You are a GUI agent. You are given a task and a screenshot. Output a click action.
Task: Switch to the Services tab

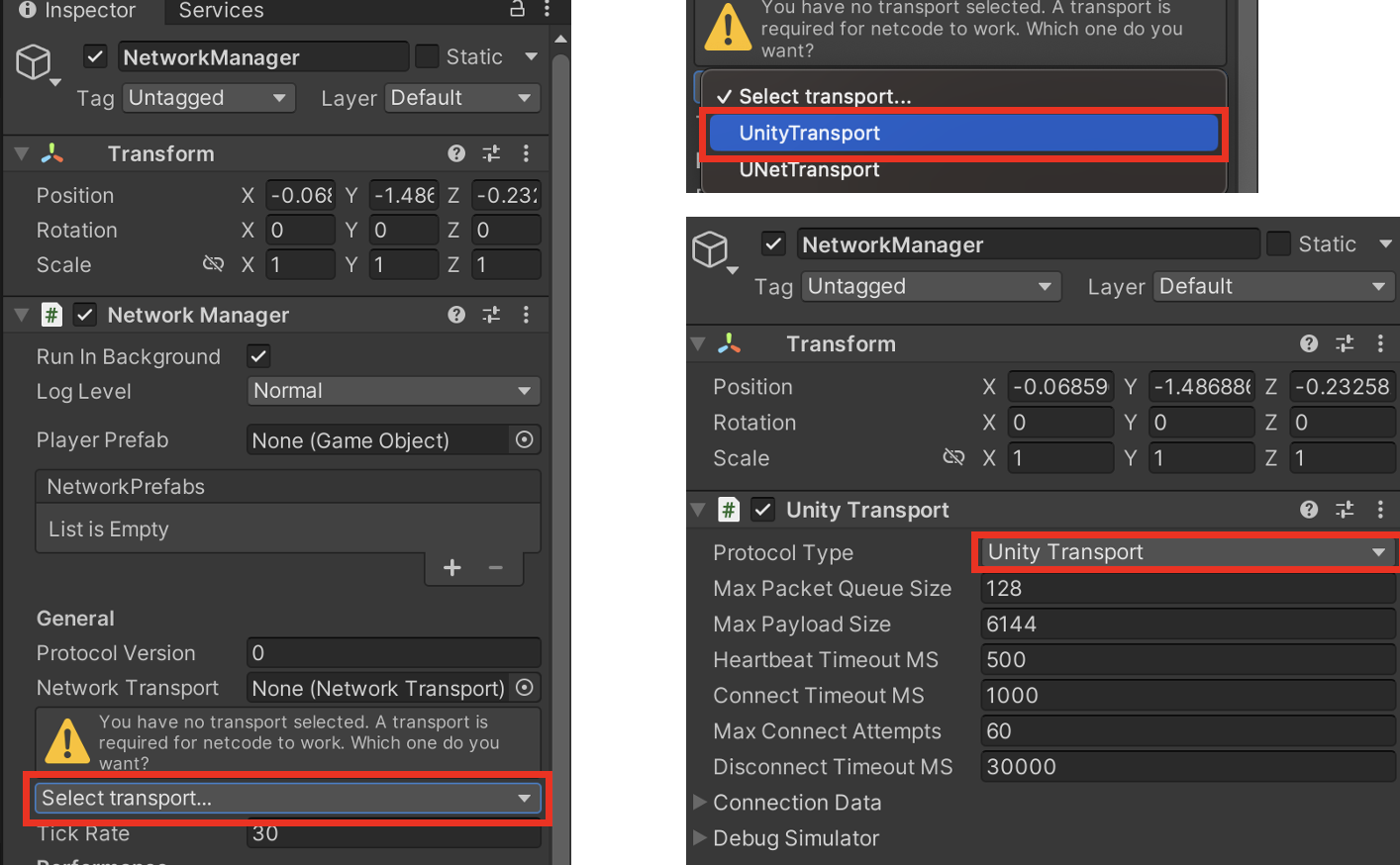pyautogui.click(x=221, y=10)
